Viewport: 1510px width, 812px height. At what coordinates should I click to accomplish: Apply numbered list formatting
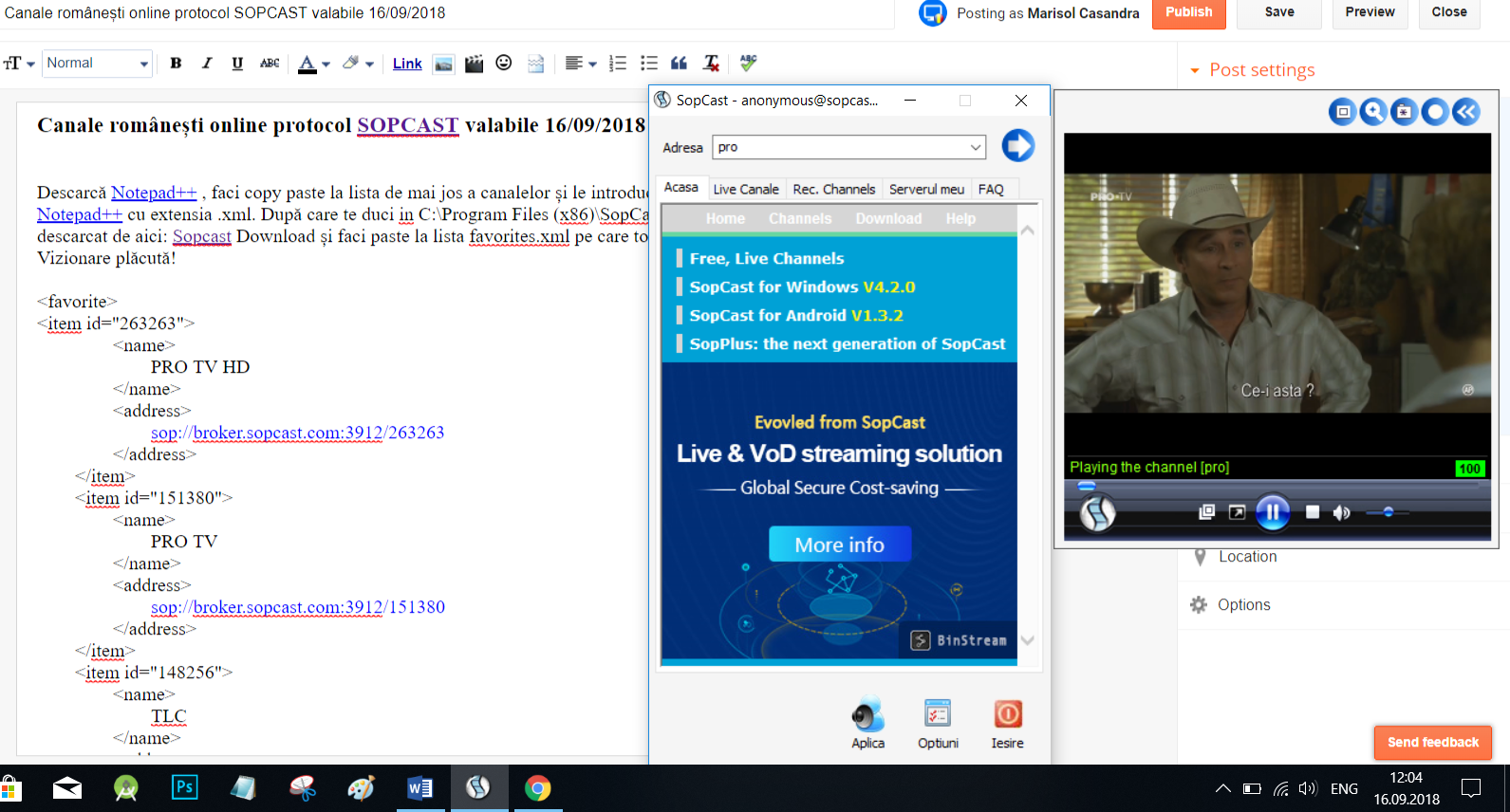coord(618,64)
